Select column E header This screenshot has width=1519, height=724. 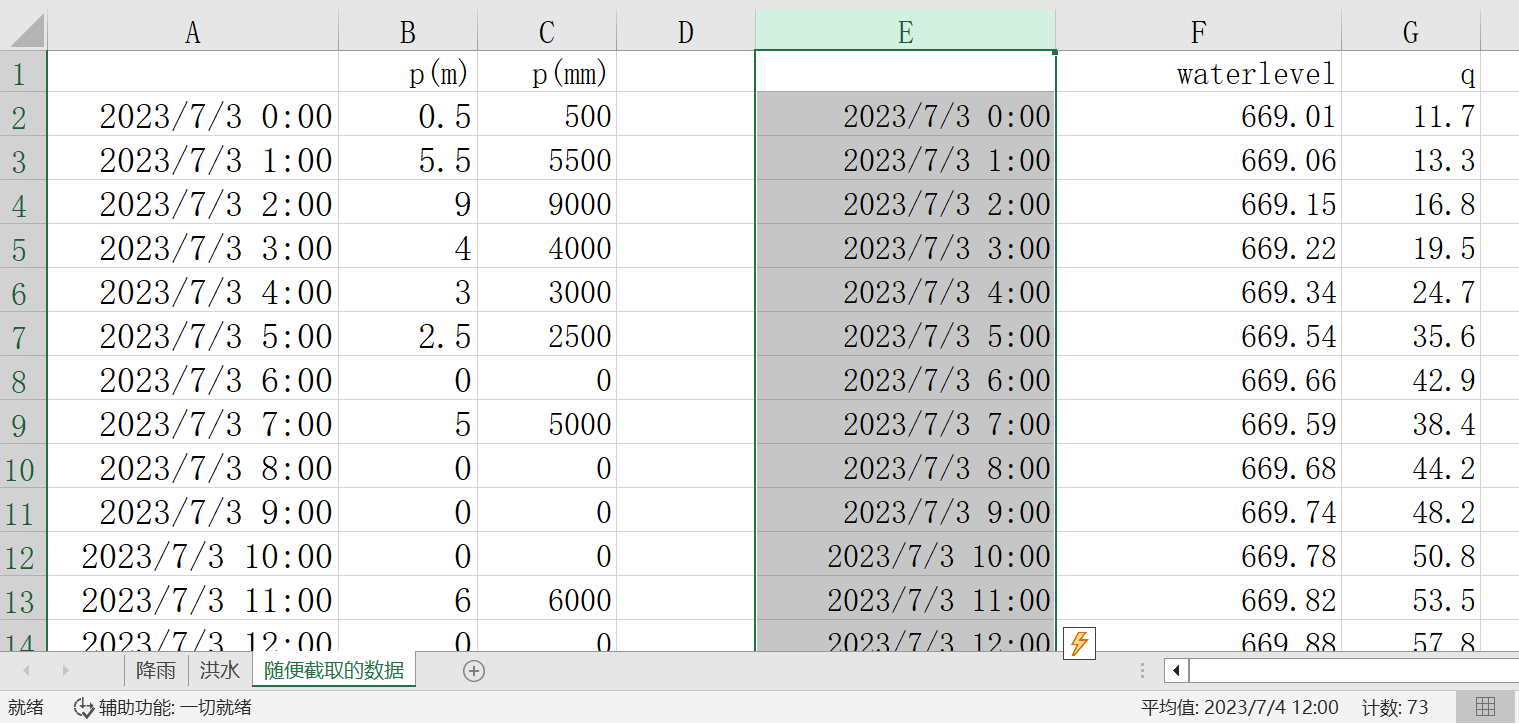click(905, 30)
